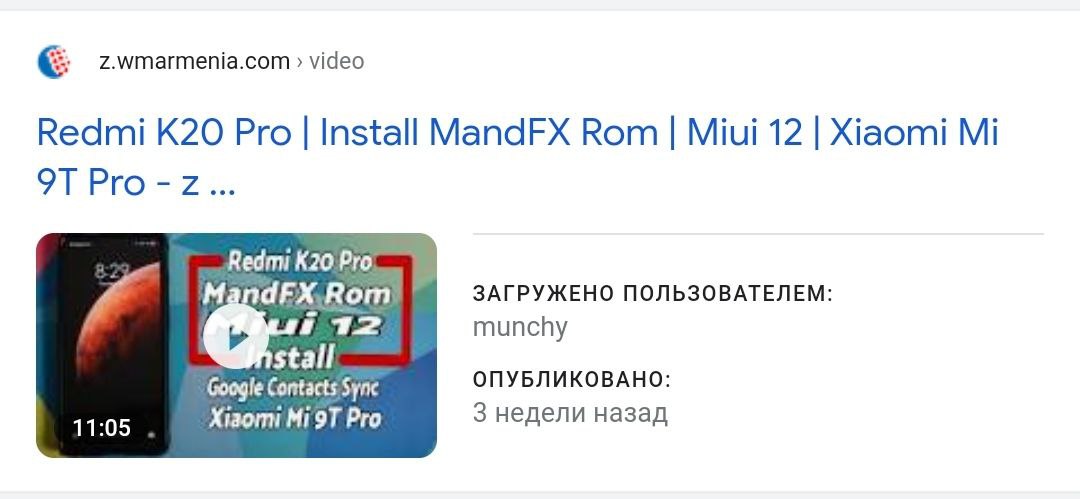The height and width of the screenshot is (499, 1080).
Task: Click the wmarmenia site favicon
Action: point(54,61)
